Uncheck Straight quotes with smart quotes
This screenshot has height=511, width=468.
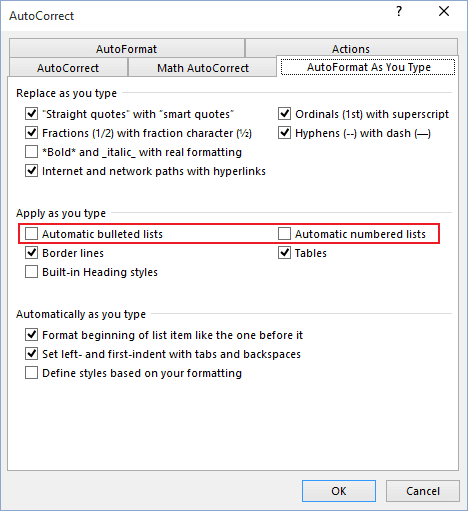point(32,114)
